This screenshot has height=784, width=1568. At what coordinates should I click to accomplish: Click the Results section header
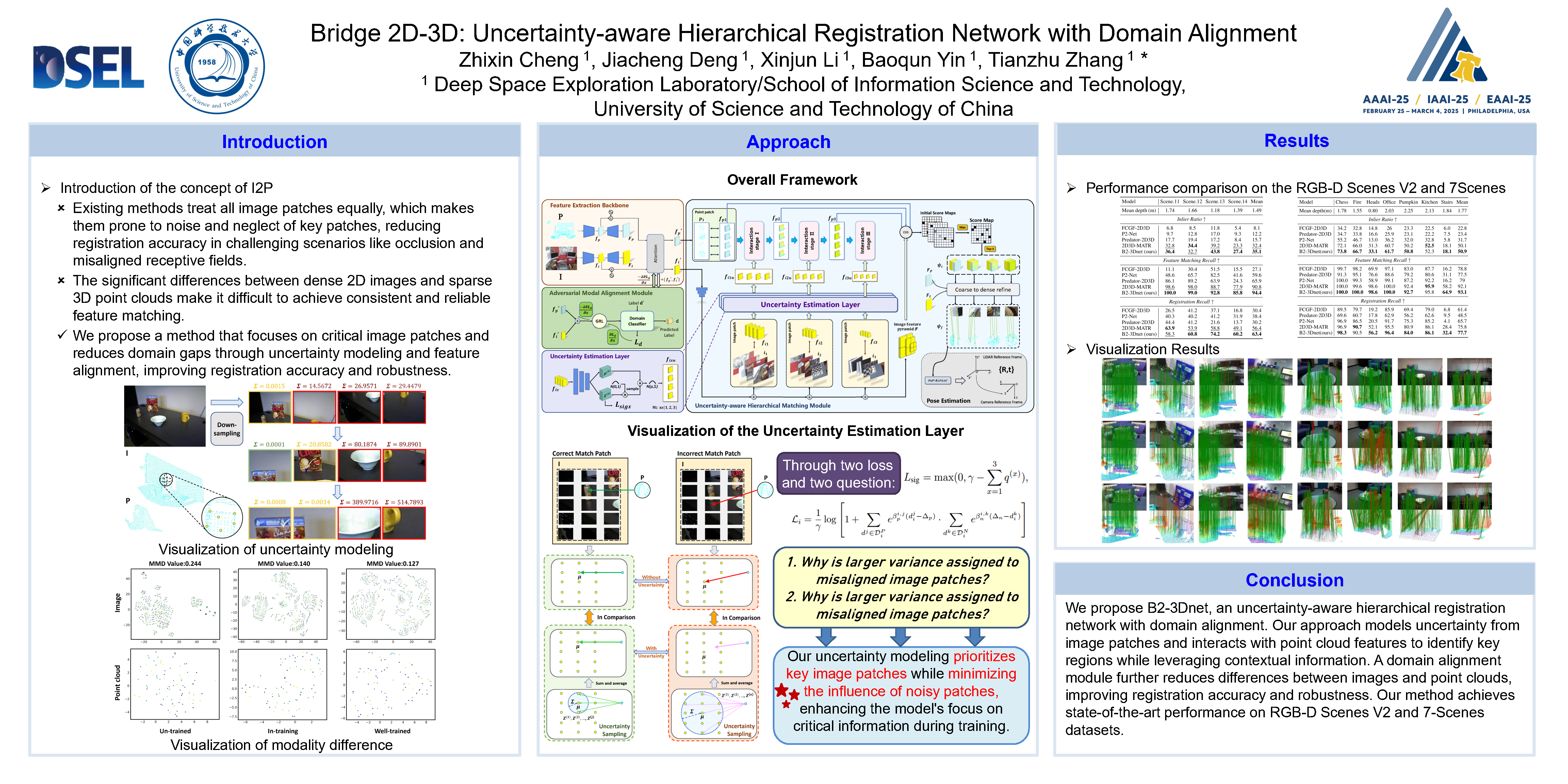click(x=1296, y=141)
